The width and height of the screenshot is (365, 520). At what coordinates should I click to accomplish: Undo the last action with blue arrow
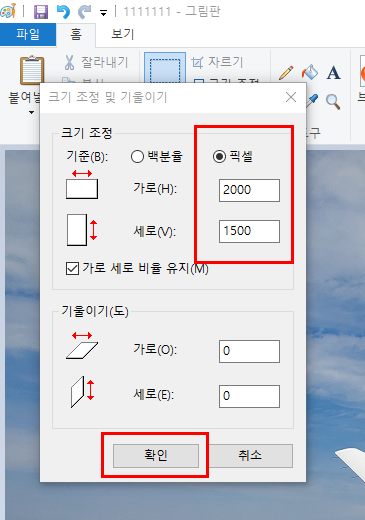[x=63, y=12]
